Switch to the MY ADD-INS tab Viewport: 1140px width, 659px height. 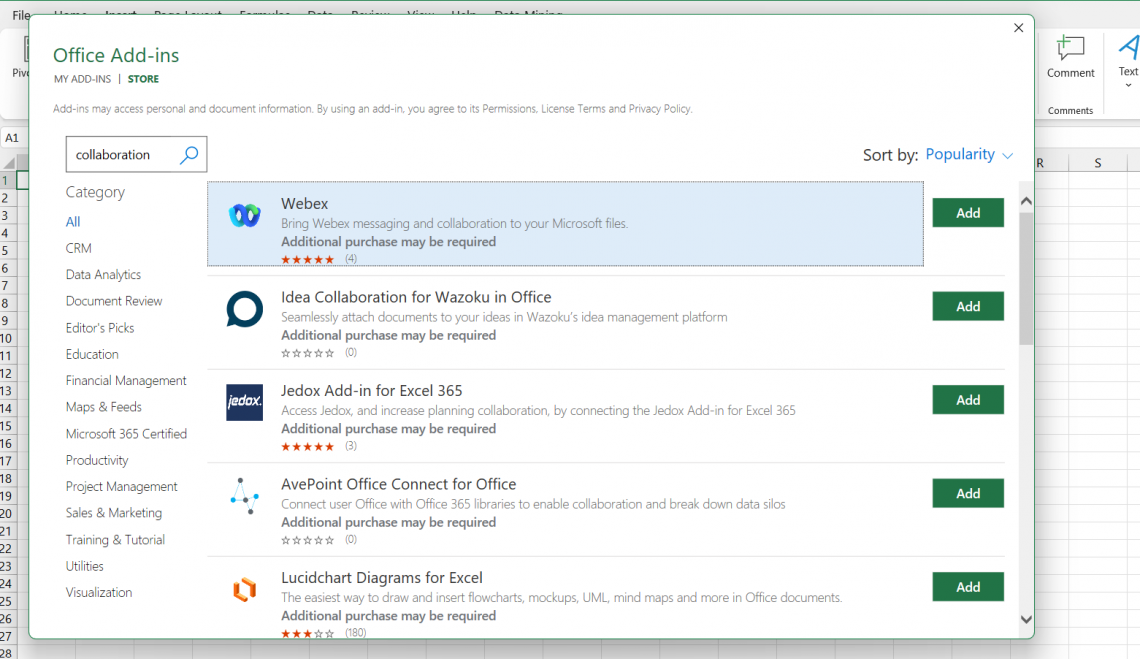82,78
